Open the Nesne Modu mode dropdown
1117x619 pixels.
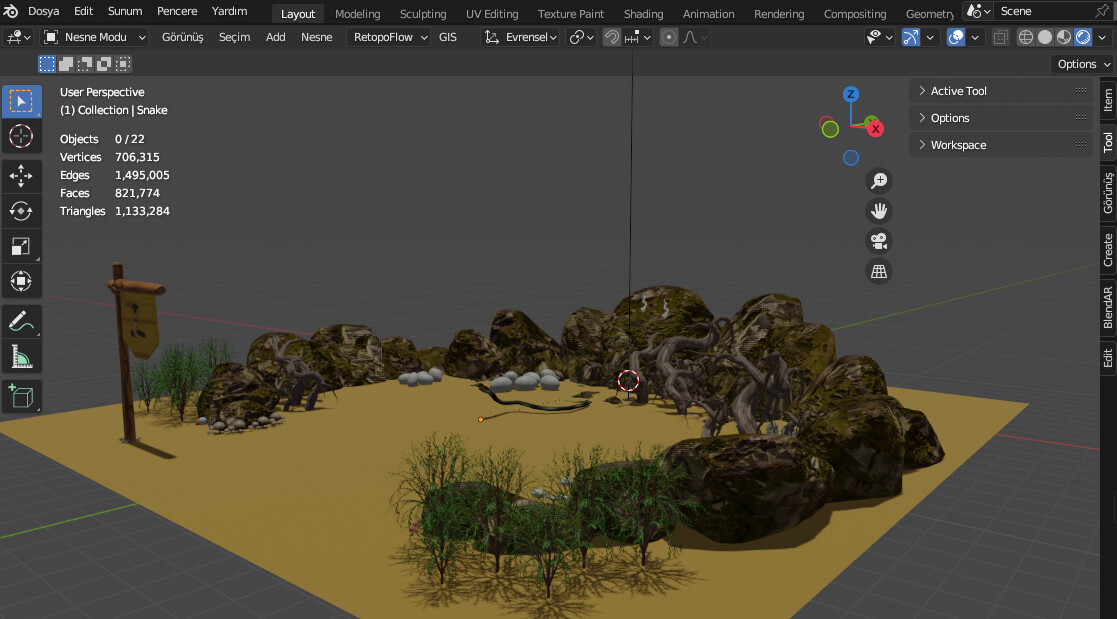(94, 36)
